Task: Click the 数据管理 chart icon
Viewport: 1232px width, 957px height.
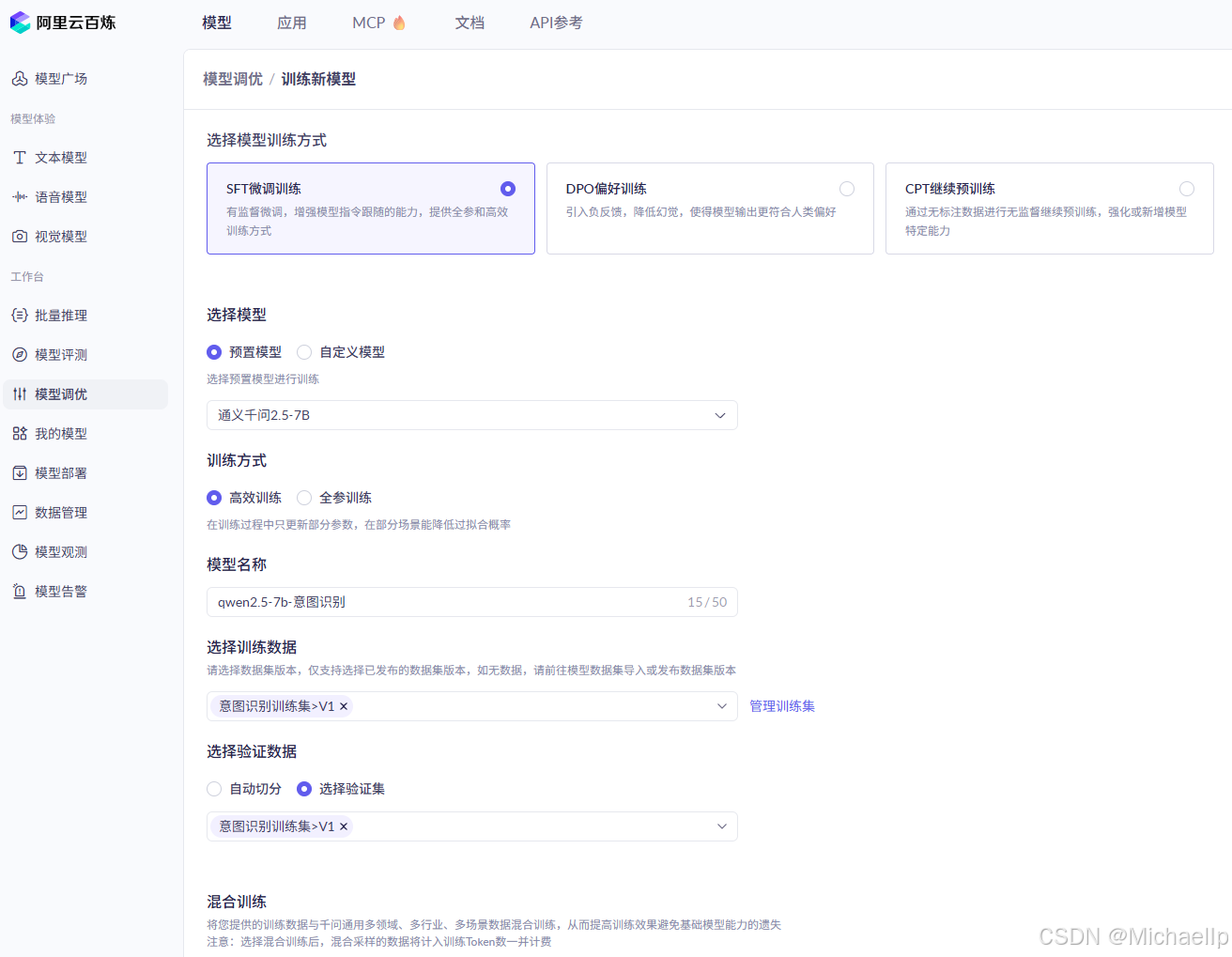Action: (x=20, y=513)
